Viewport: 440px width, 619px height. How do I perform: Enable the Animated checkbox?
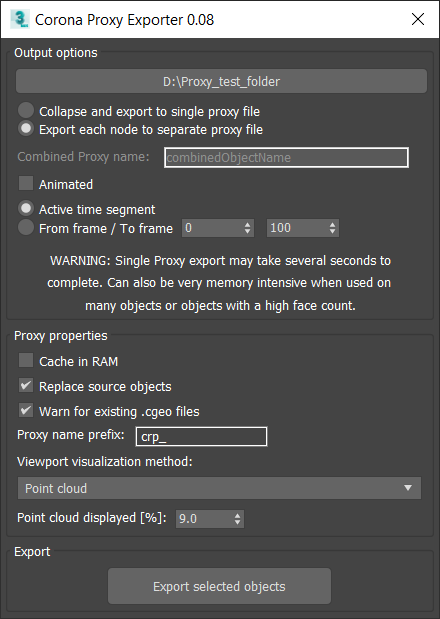tap(26, 184)
